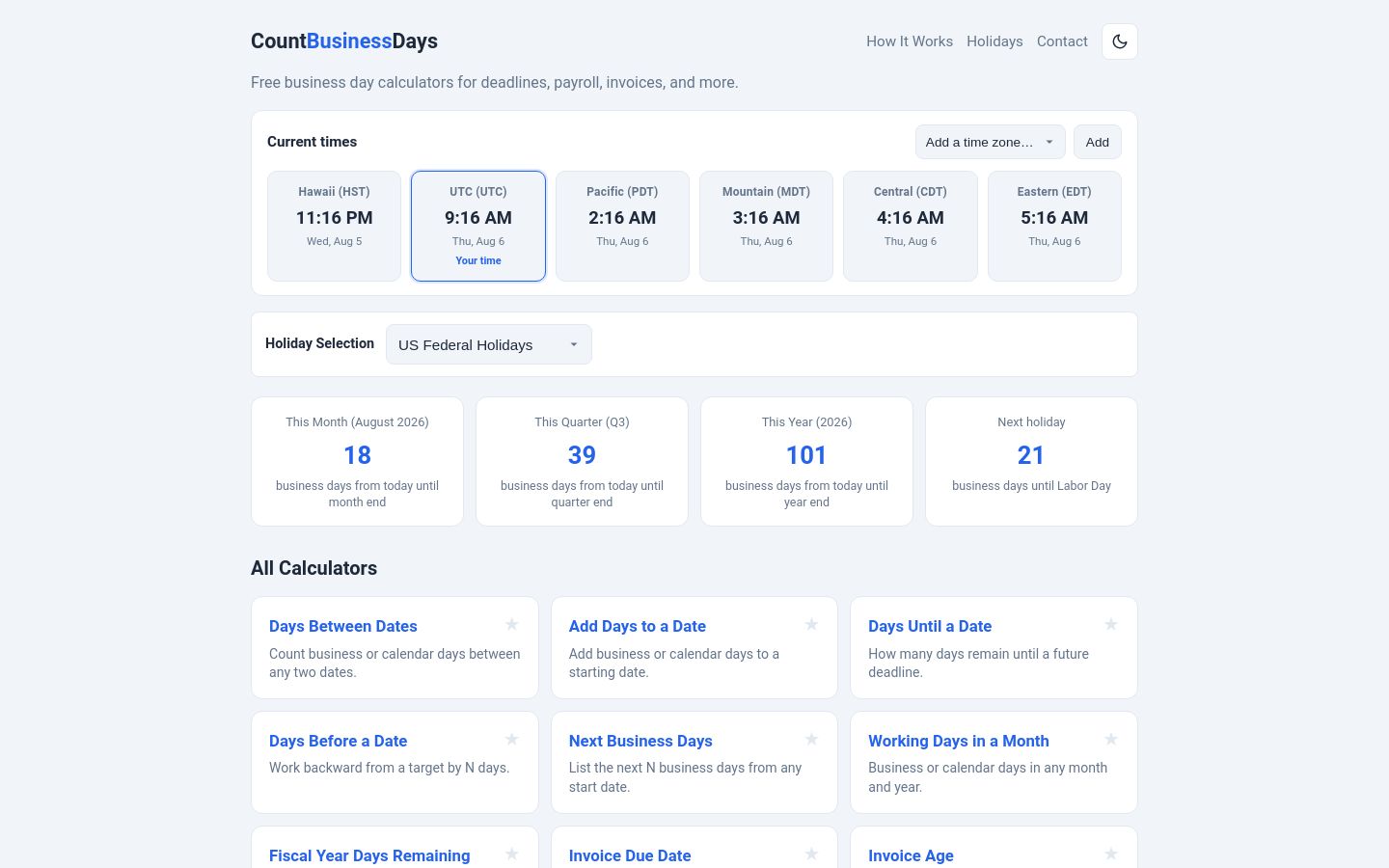Open the Add a time zone dropdown
The width and height of the screenshot is (1389, 868).
[991, 142]
